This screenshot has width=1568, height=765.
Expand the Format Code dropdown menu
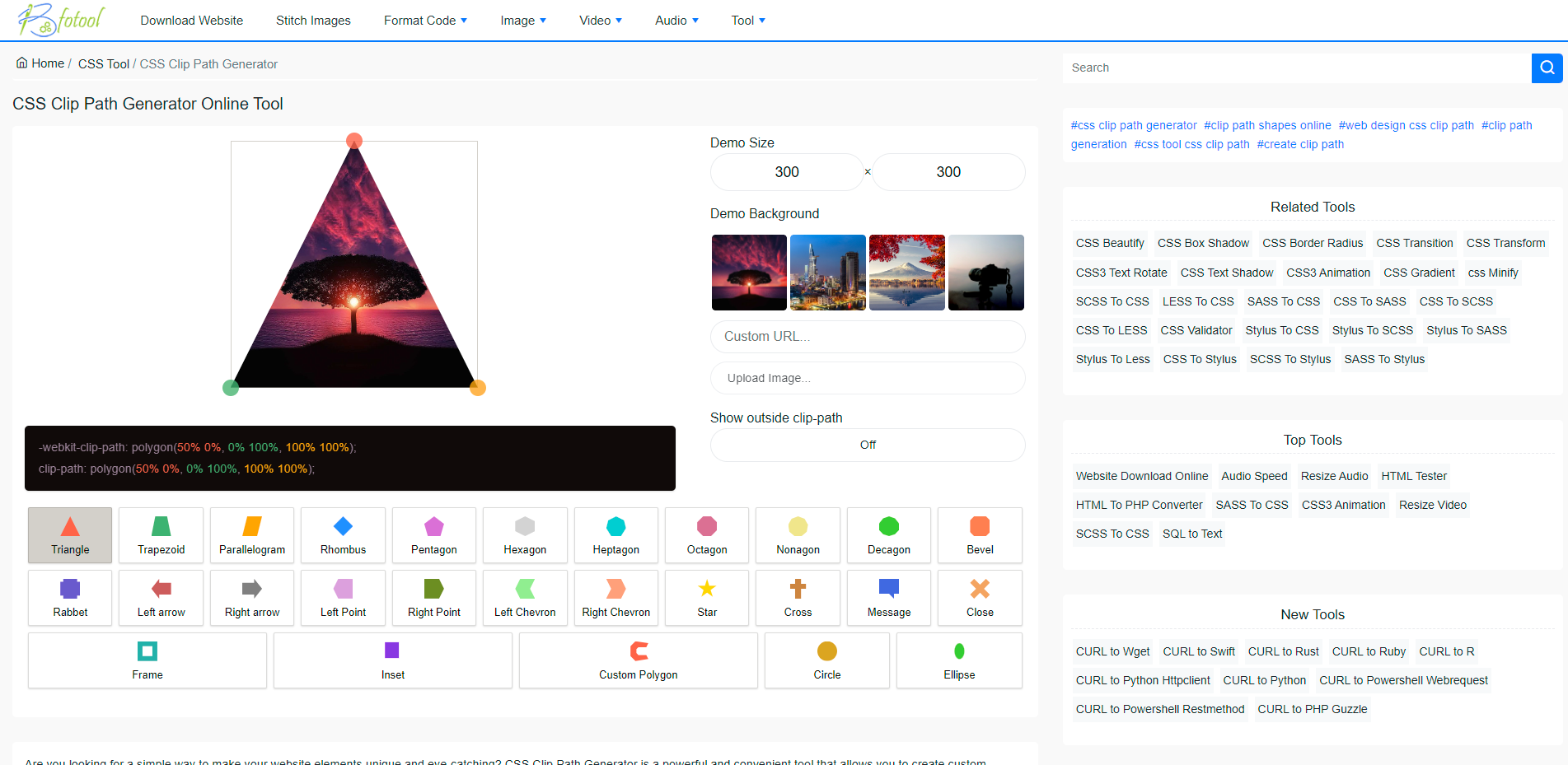425,21
